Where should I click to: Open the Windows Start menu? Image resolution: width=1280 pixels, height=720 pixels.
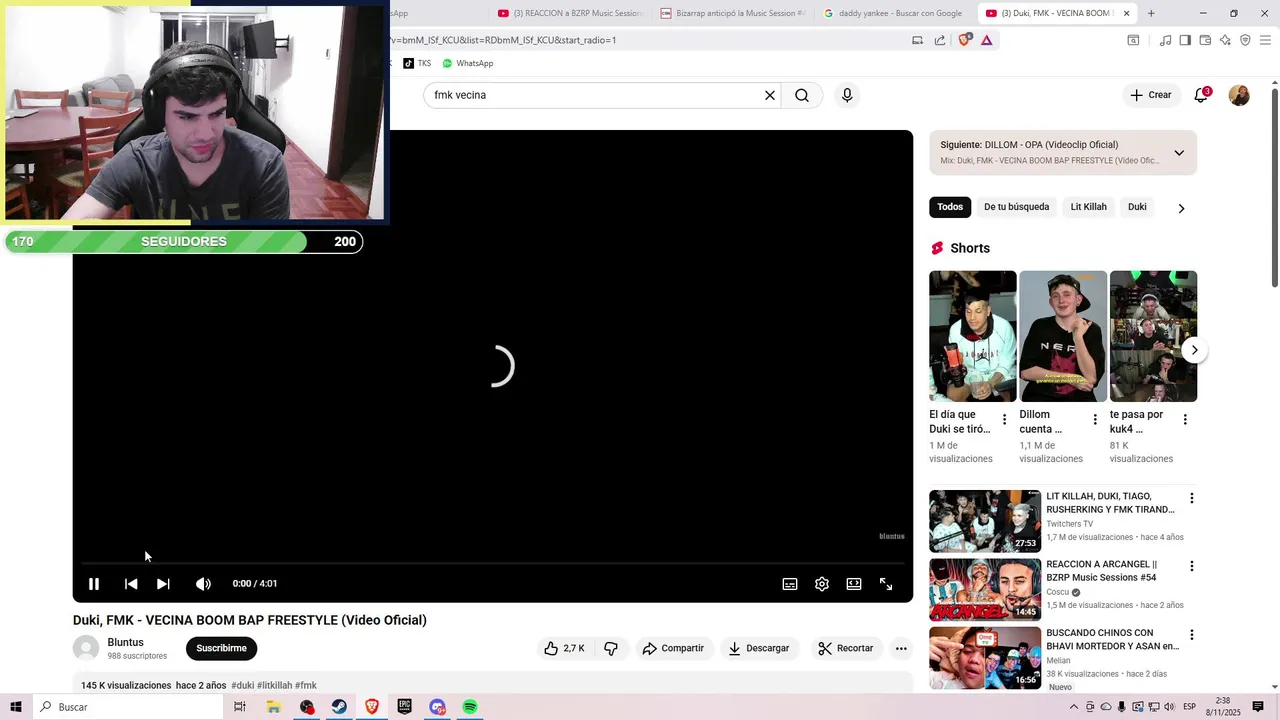click(16, 707)
